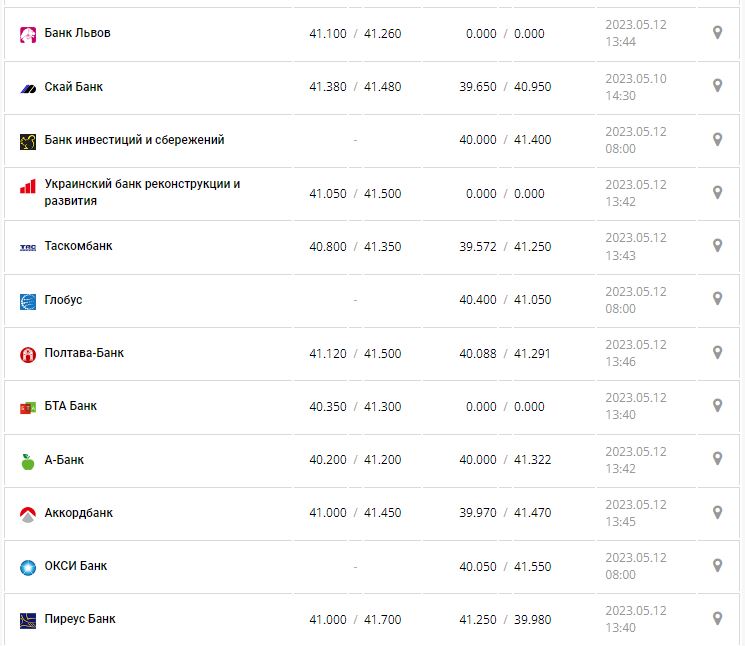Open Банк инвестиций и сбережений link

point(134,140)
